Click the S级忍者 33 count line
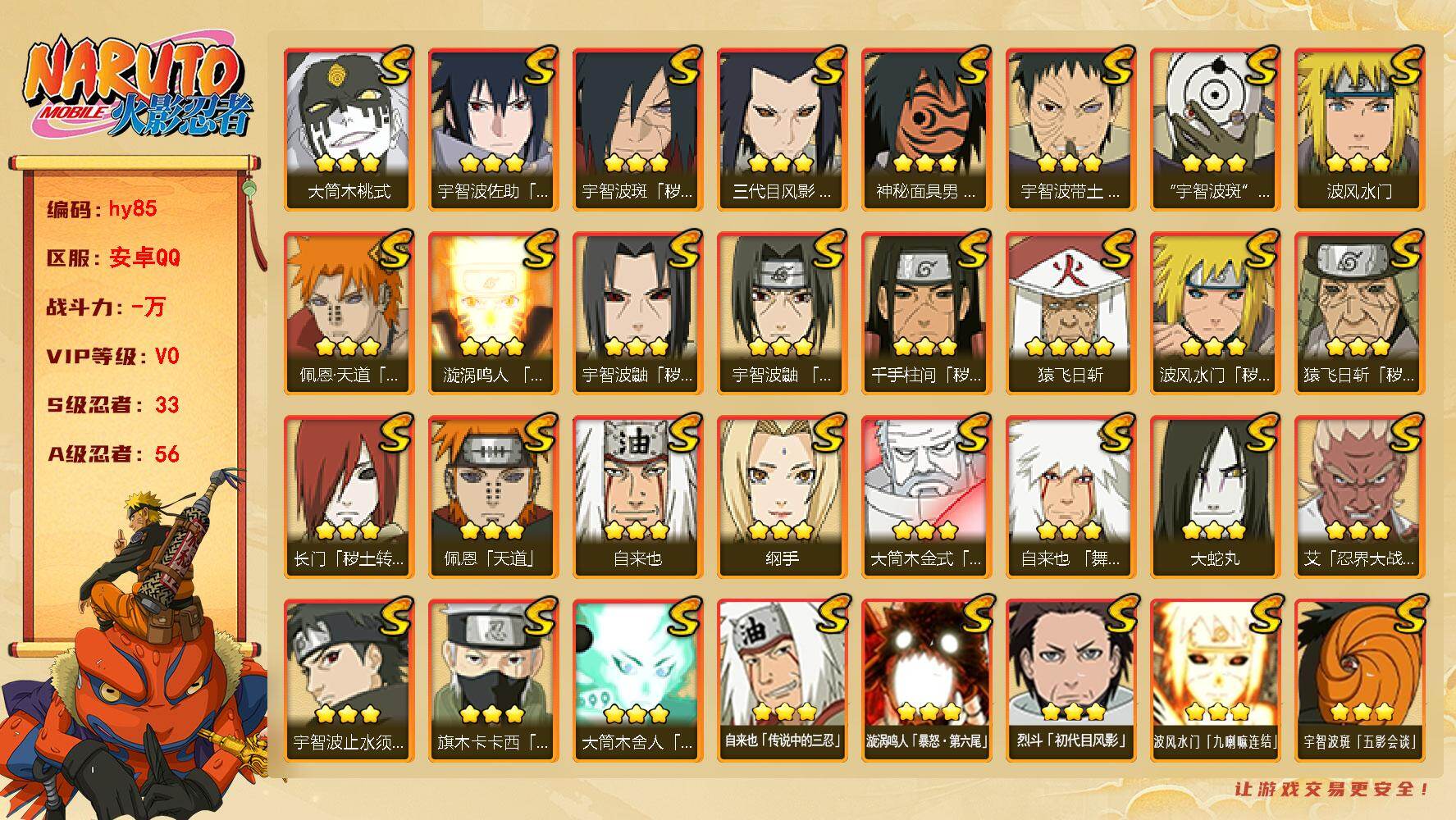Image resolution: width=1456 pixels, height=820 pixels. click(112, 405)
